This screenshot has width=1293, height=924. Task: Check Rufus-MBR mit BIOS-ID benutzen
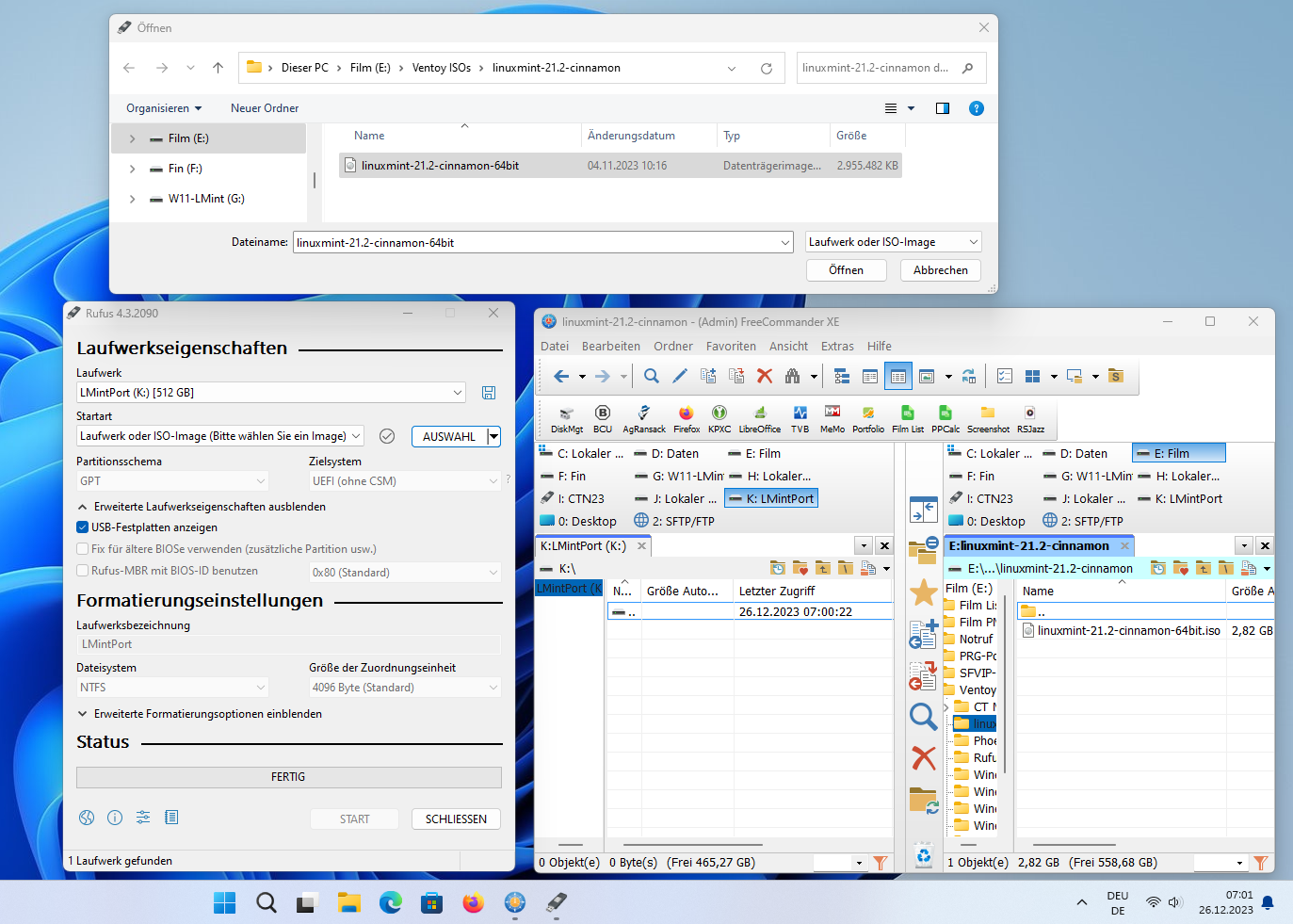[82, 571]
